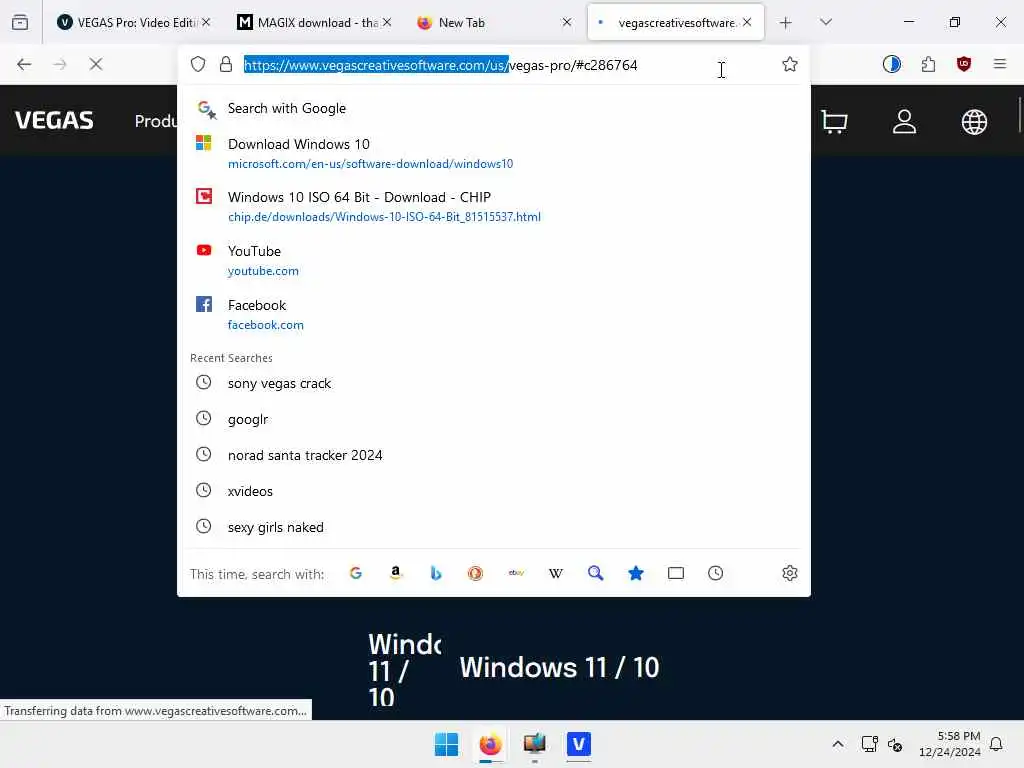The height and width of the screenshot is (768, 1024).
Task: Open the user account icon on VEGAS site
Action: (x=904, y=121)
